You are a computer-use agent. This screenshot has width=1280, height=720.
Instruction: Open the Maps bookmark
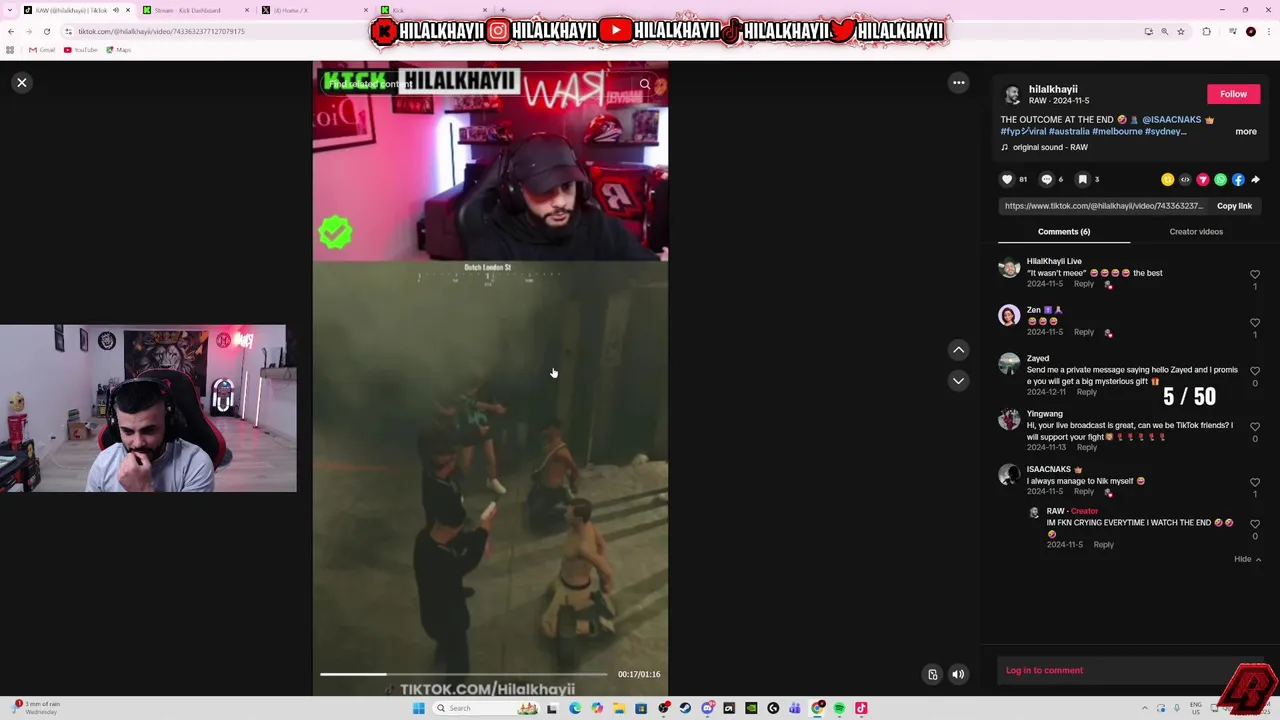119,50
